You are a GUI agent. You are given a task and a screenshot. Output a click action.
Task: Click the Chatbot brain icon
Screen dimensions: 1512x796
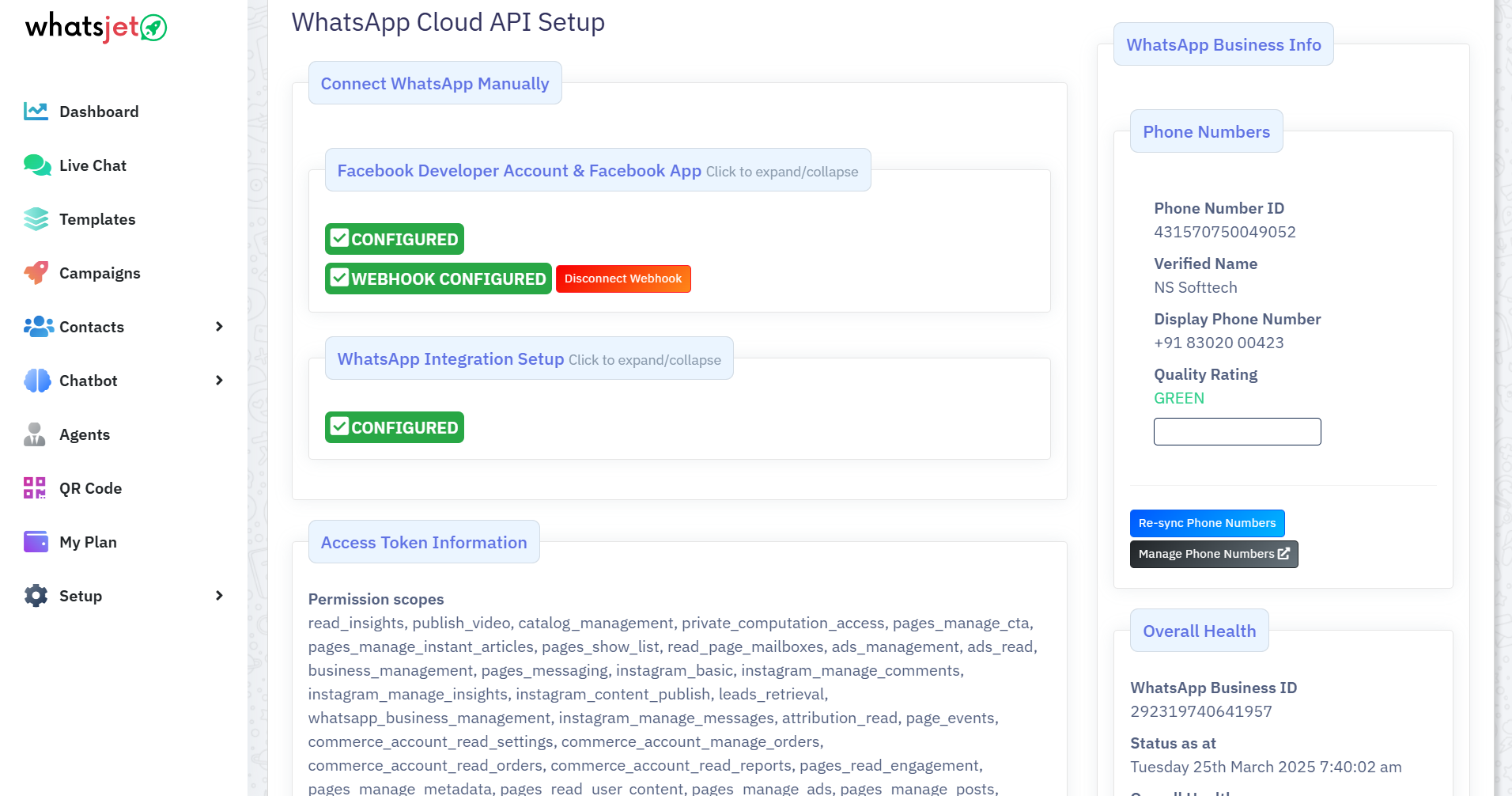click(x=37, y=381)
